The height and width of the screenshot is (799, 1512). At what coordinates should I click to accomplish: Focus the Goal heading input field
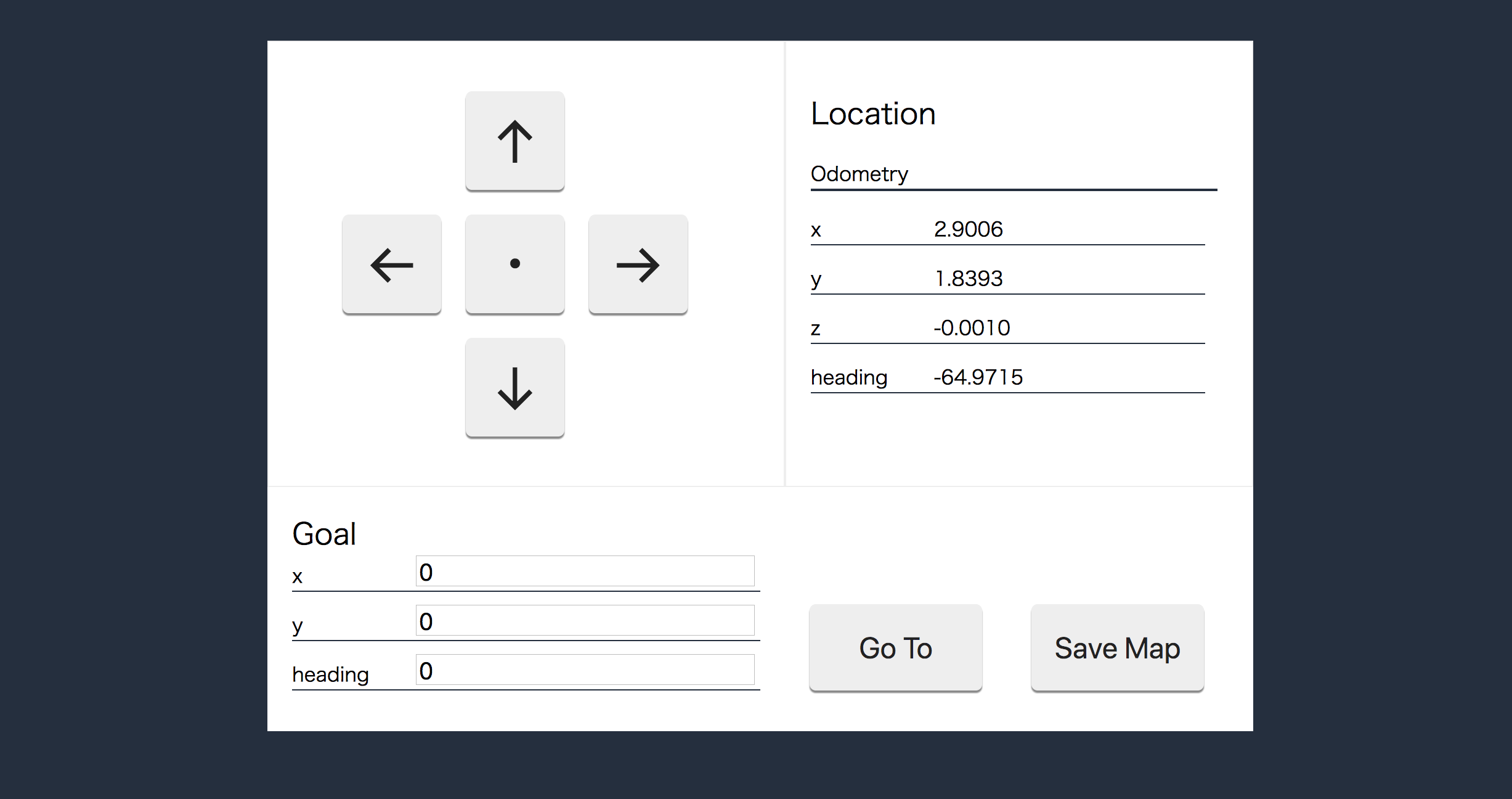[585, 670]
